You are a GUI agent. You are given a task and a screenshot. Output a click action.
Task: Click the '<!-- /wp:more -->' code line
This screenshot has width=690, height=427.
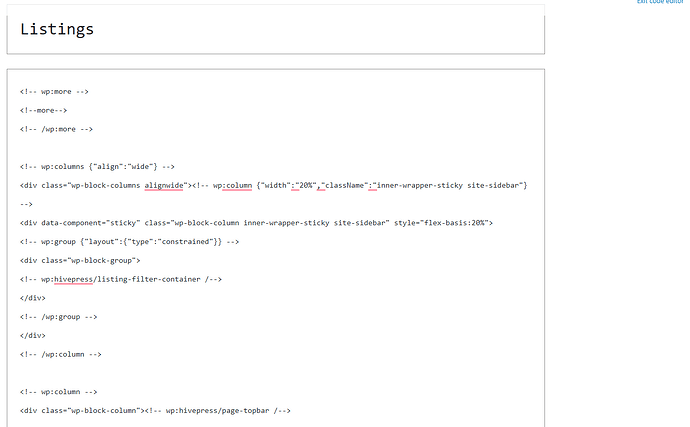click(56, 129)
